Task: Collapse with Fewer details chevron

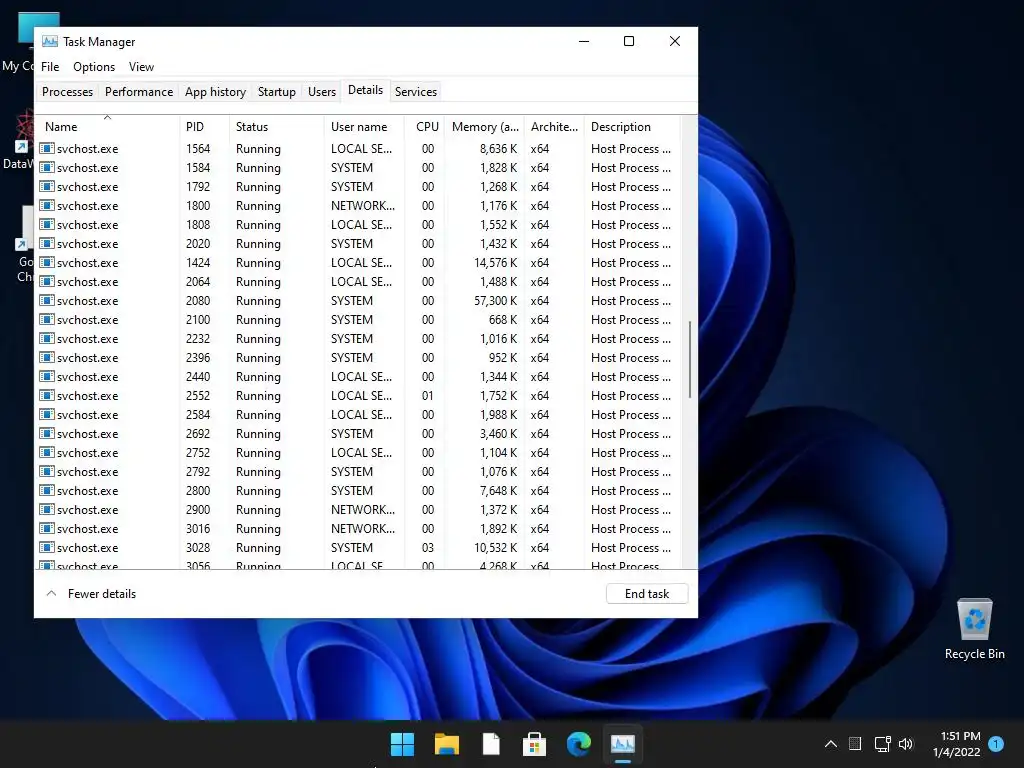Action: [x=52, y=594]
